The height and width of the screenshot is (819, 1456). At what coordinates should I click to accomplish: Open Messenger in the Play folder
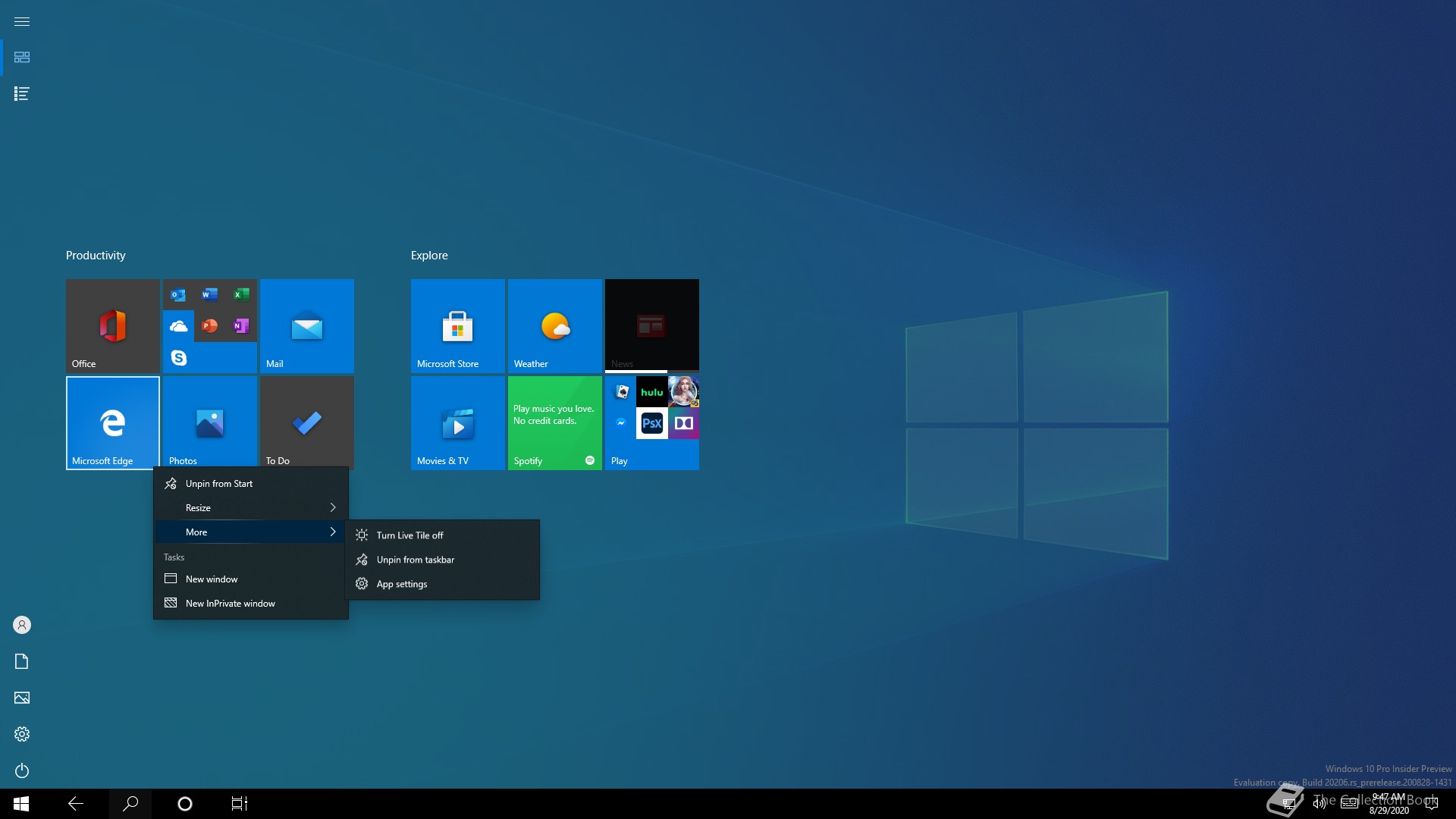(x=621, y=423)
